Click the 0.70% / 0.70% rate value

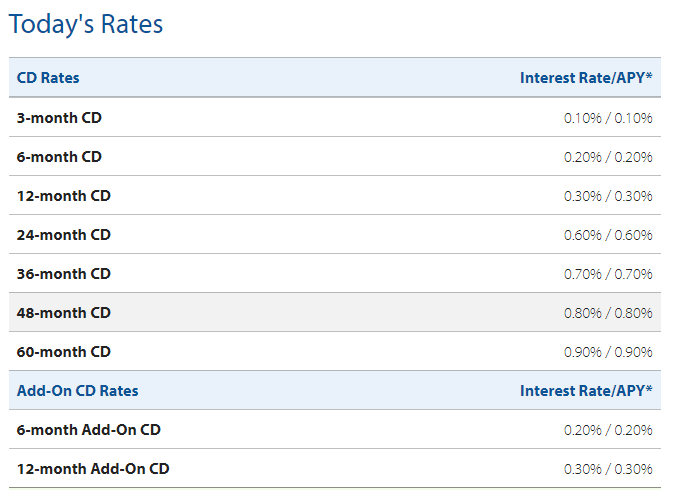[x=608, y=274]
